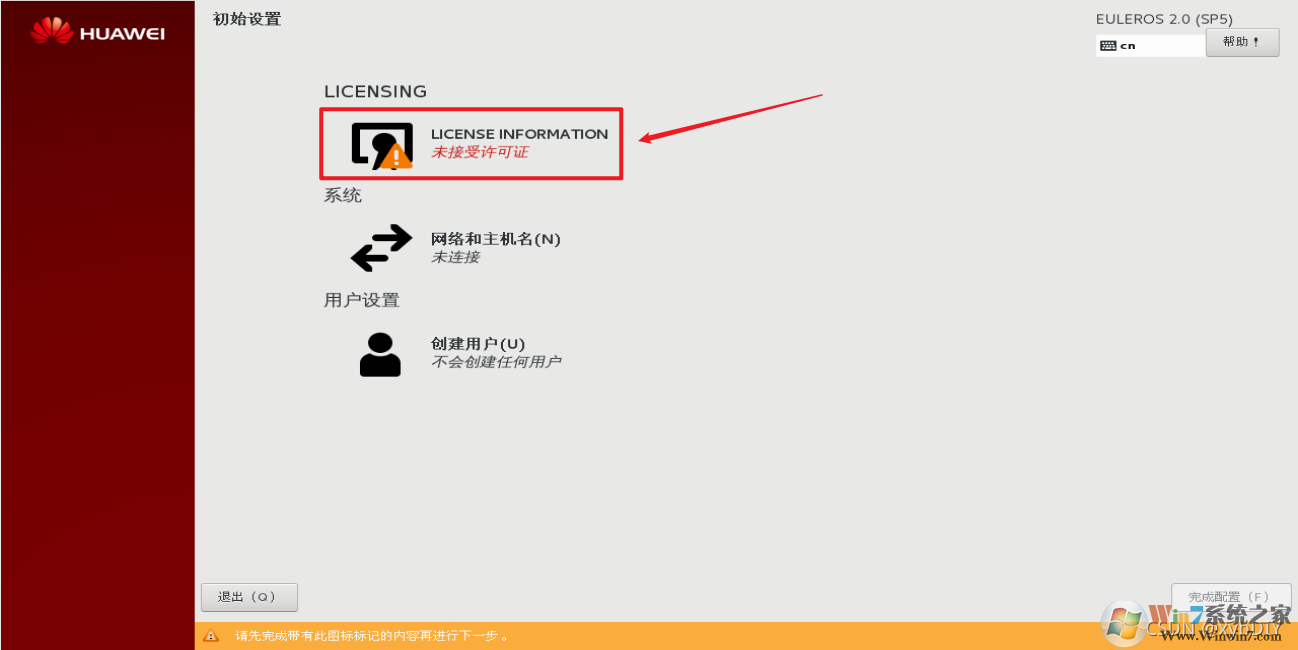
Task: Click the 未连接 network status
Action: 455,257
